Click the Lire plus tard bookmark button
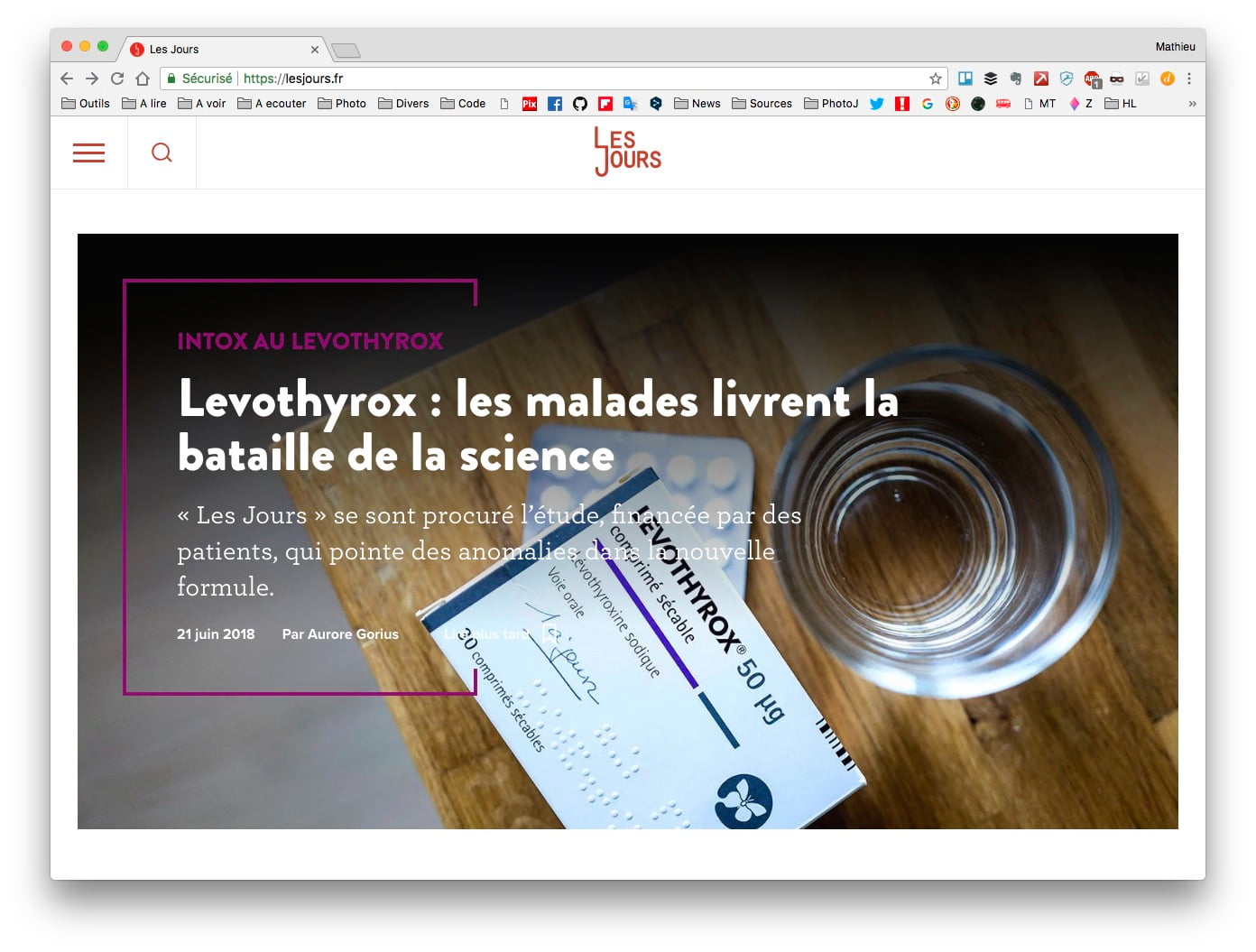 [502, 634]
